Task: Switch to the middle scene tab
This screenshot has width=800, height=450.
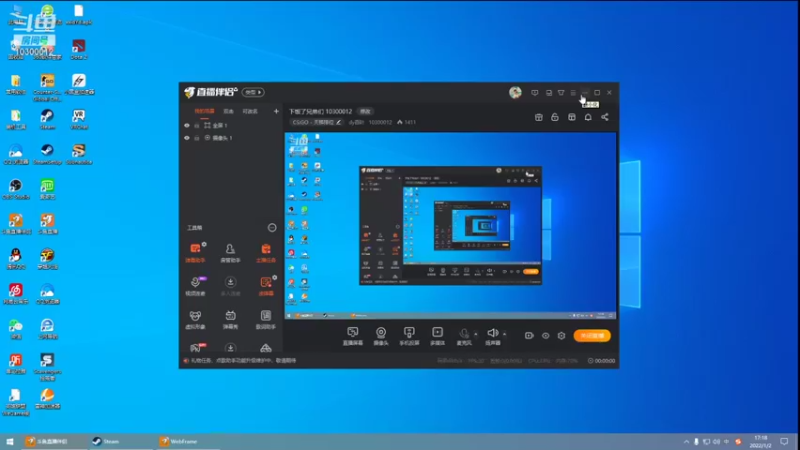Action: tap(229, 111)
